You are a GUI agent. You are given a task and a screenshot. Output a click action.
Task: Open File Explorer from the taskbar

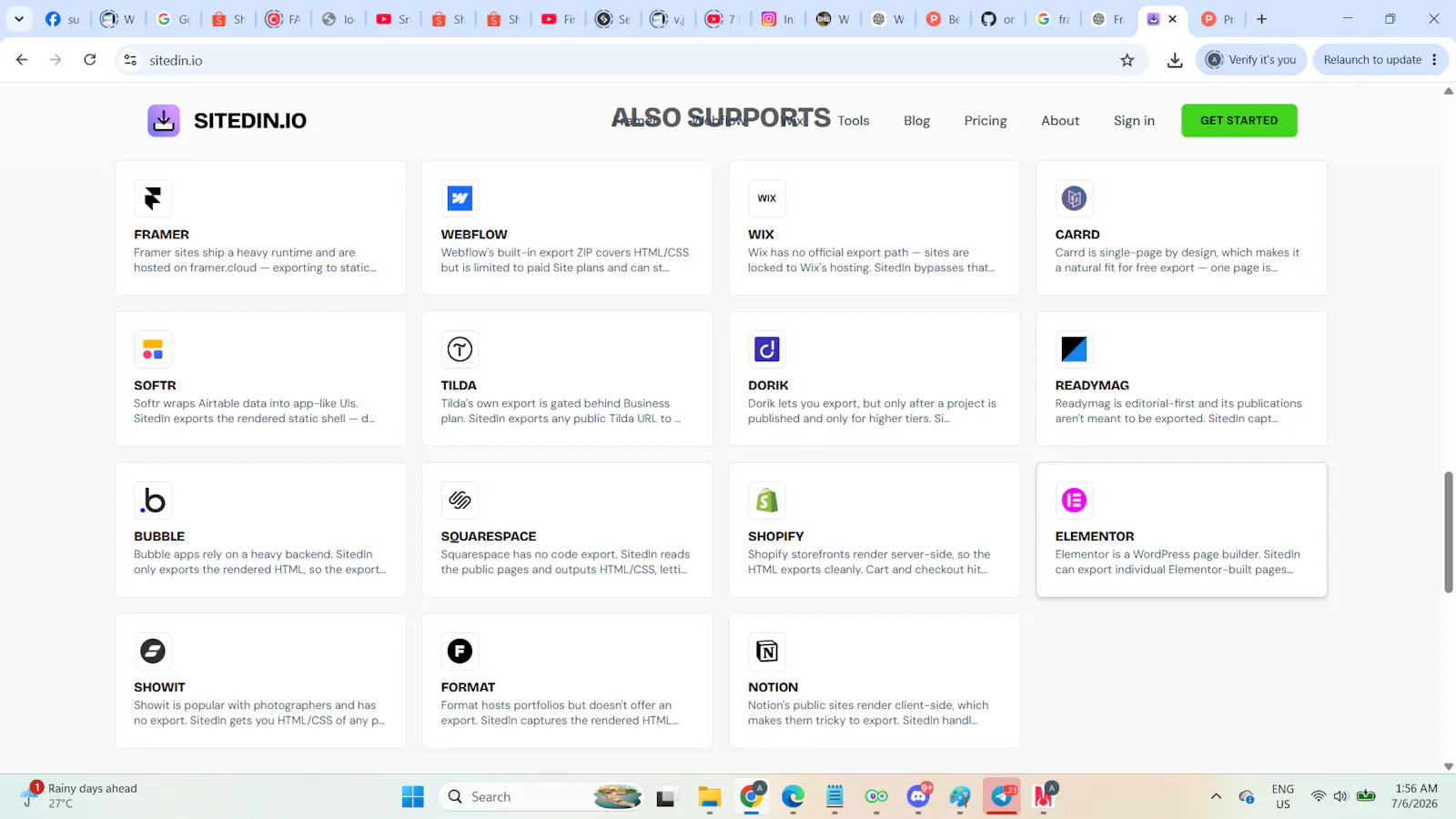(x=710, y=797)
